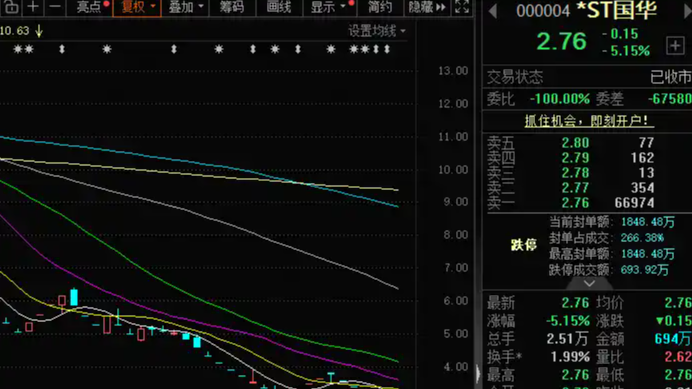Click the -5.15% change in header

[x=626, y=51]
